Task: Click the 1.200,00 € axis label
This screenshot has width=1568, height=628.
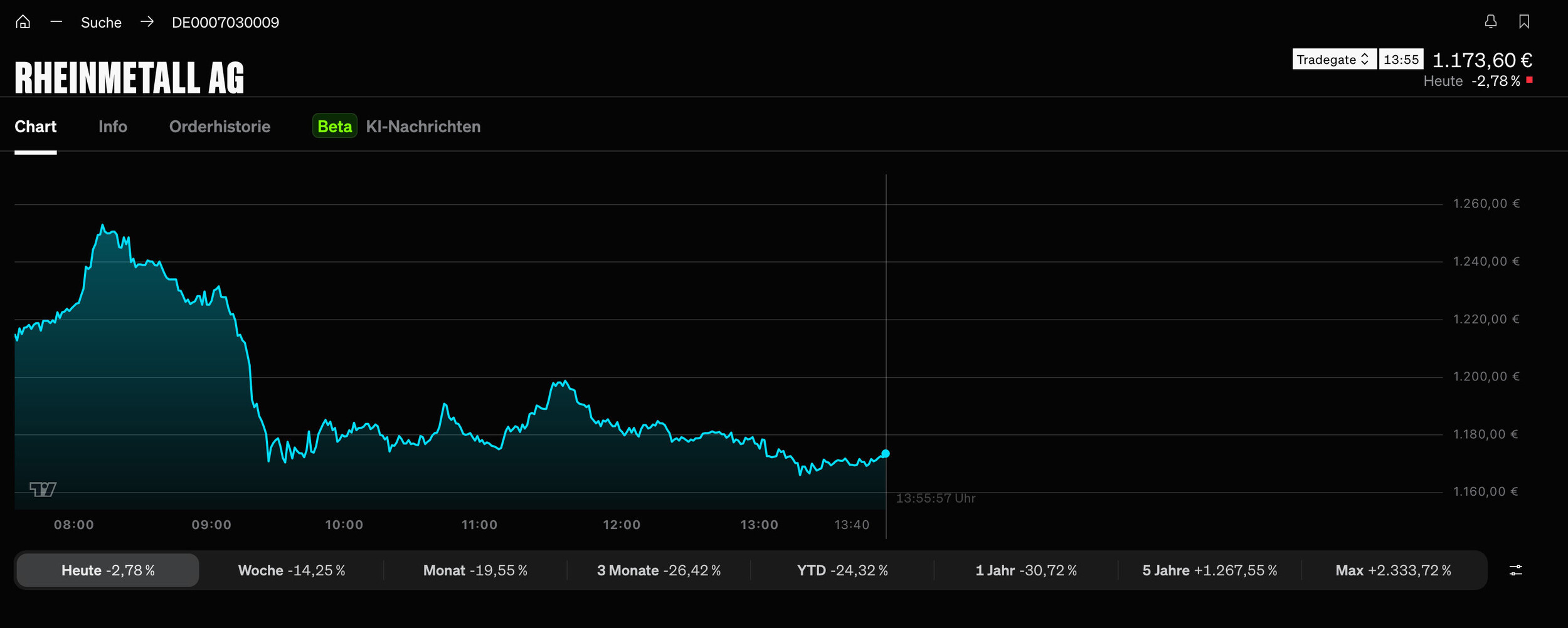Action: pyautogui.click(x=1486, y=377)
